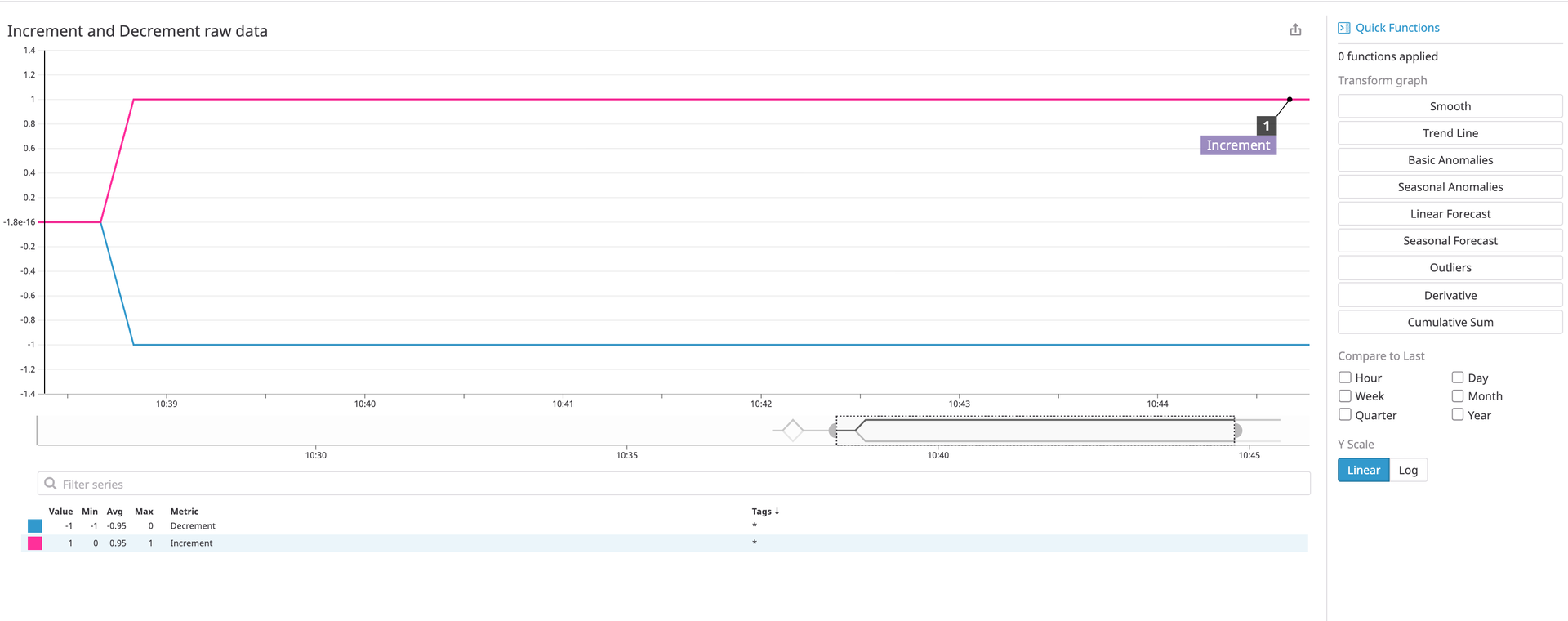The height and width of the screenshot is (621, 1568).
Task: Click the selected time window in overview timeline
Action: tap(1036, 431)
